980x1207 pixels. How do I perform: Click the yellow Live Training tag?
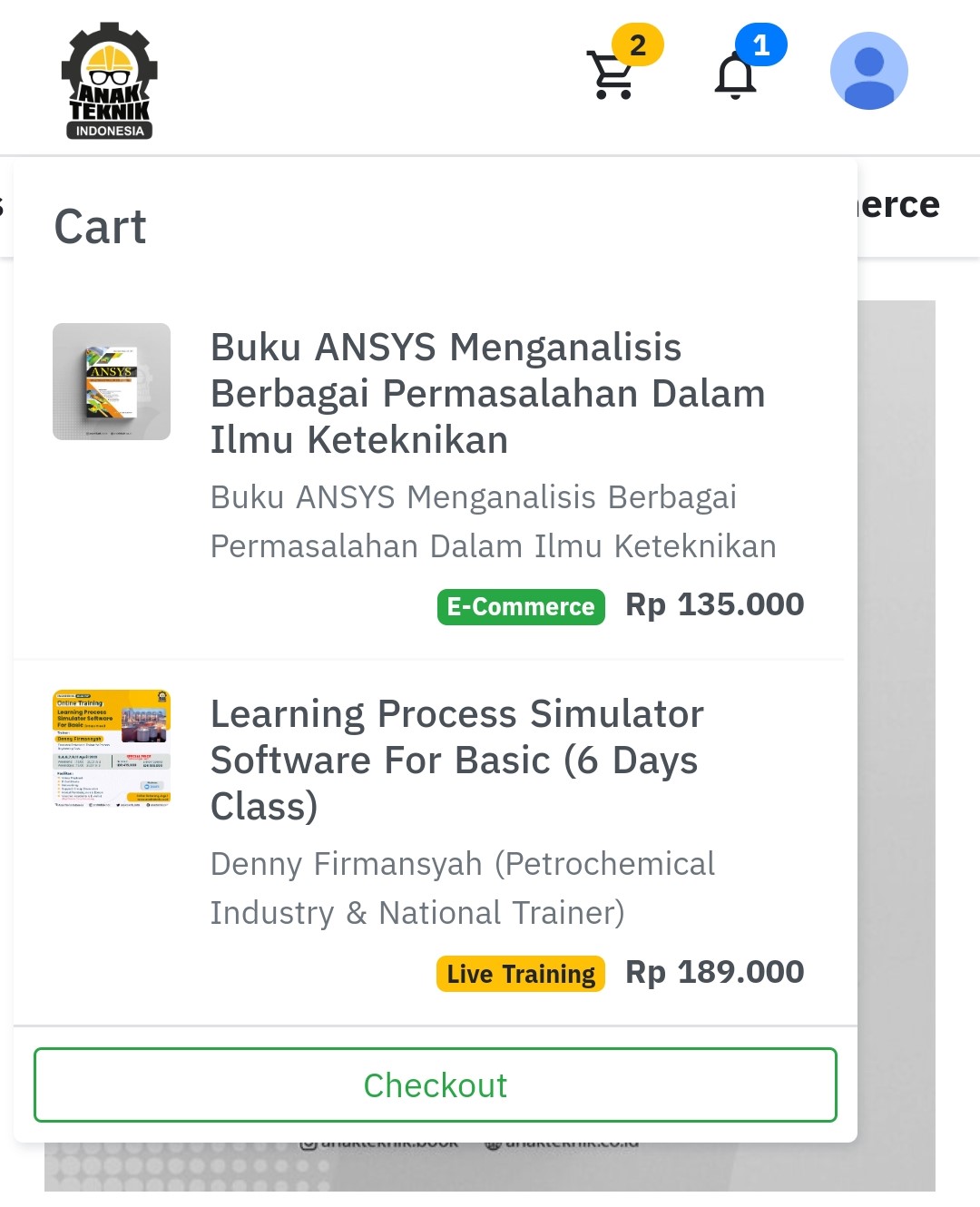[521, 974]
